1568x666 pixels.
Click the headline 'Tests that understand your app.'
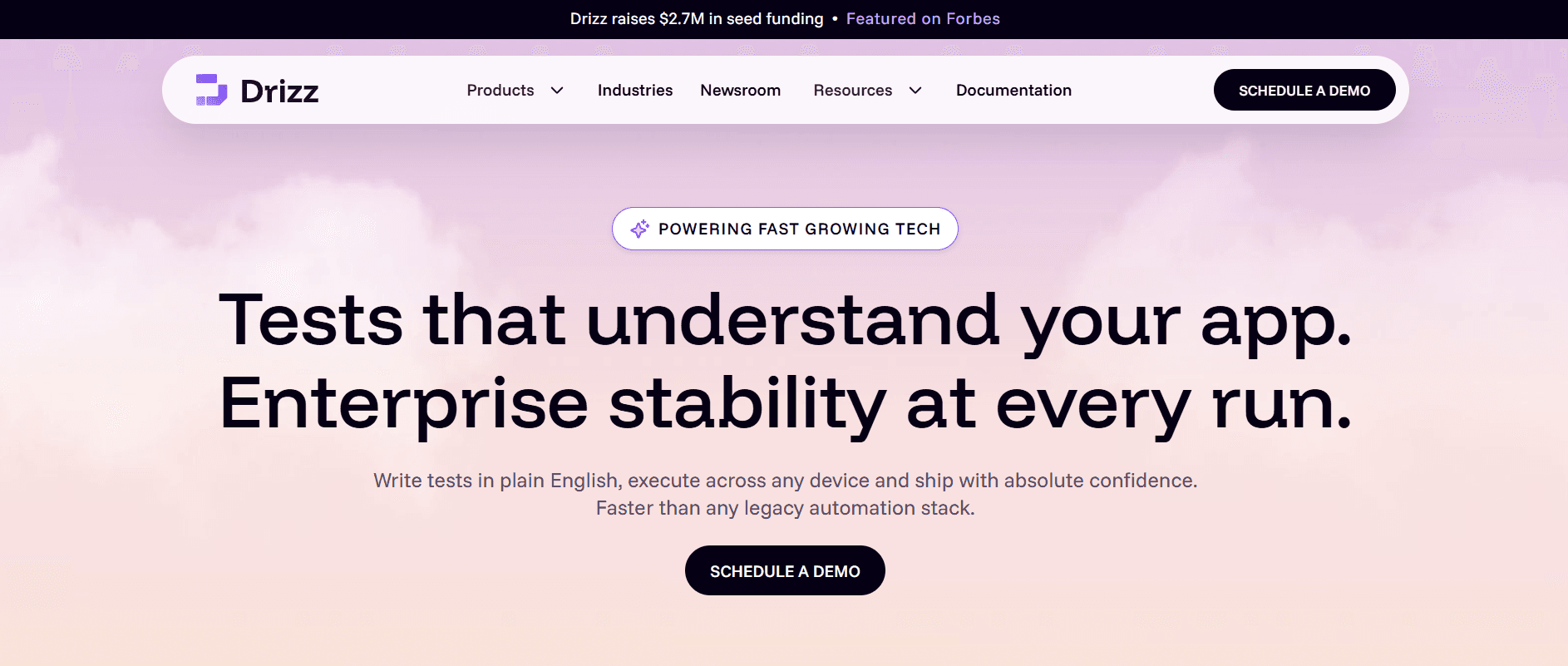click(x=785, y=322)
